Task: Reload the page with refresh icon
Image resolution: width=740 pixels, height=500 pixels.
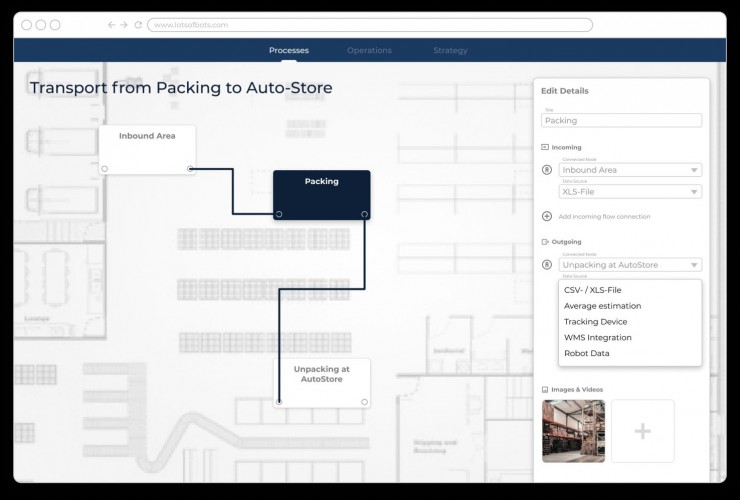Action: click(137, 25)
